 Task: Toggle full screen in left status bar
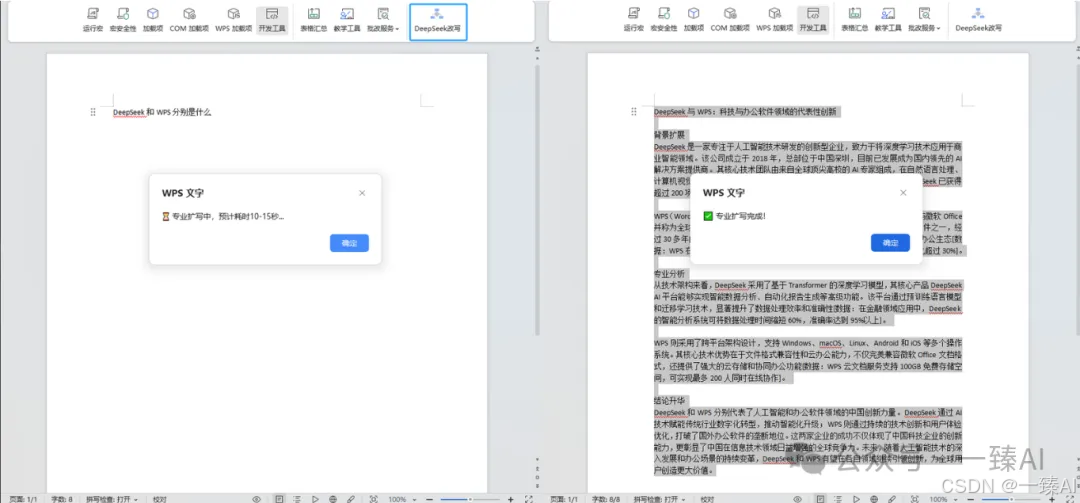529,498
